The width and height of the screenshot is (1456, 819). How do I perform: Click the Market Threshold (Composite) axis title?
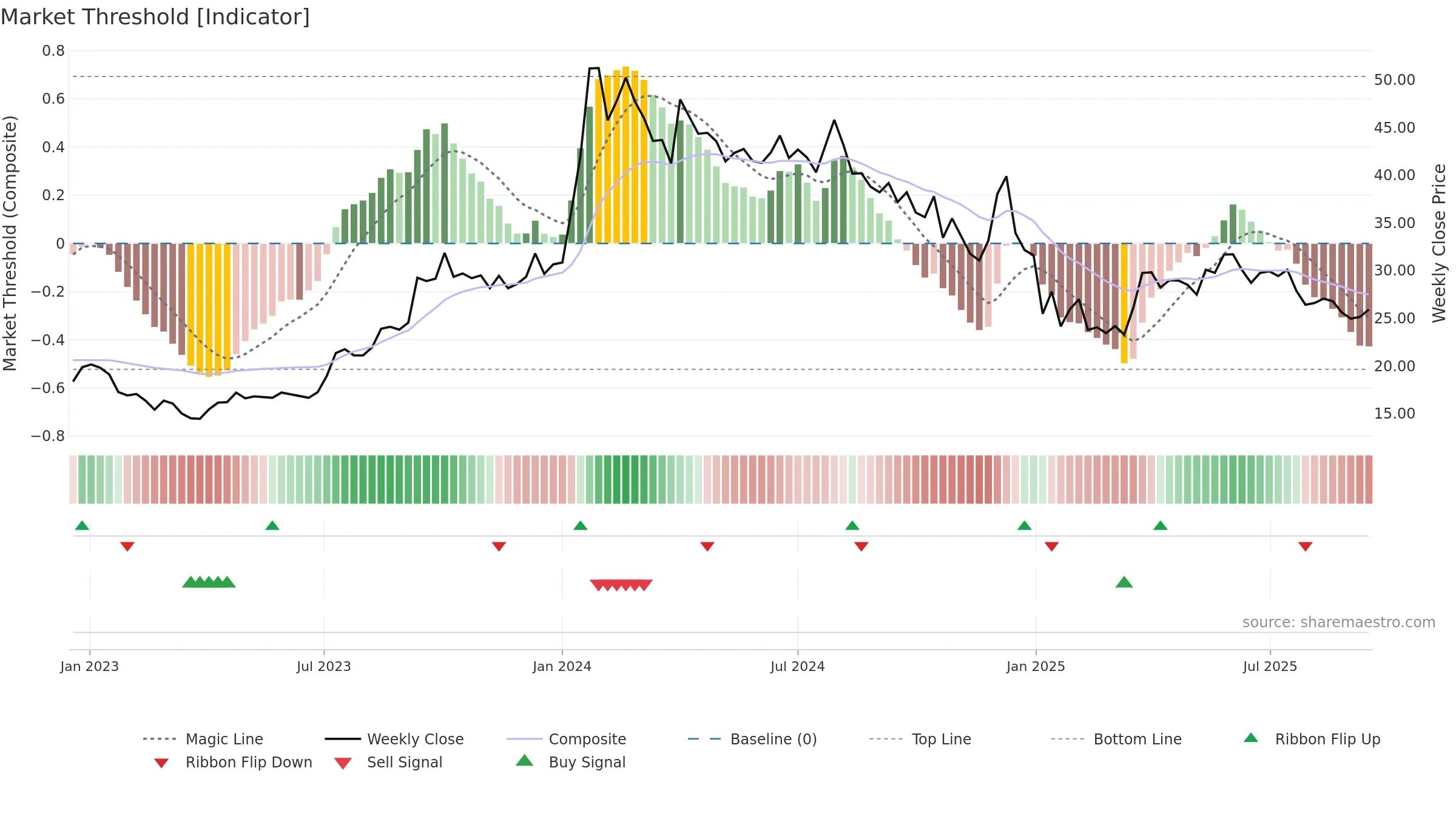[x=10, y=243]
